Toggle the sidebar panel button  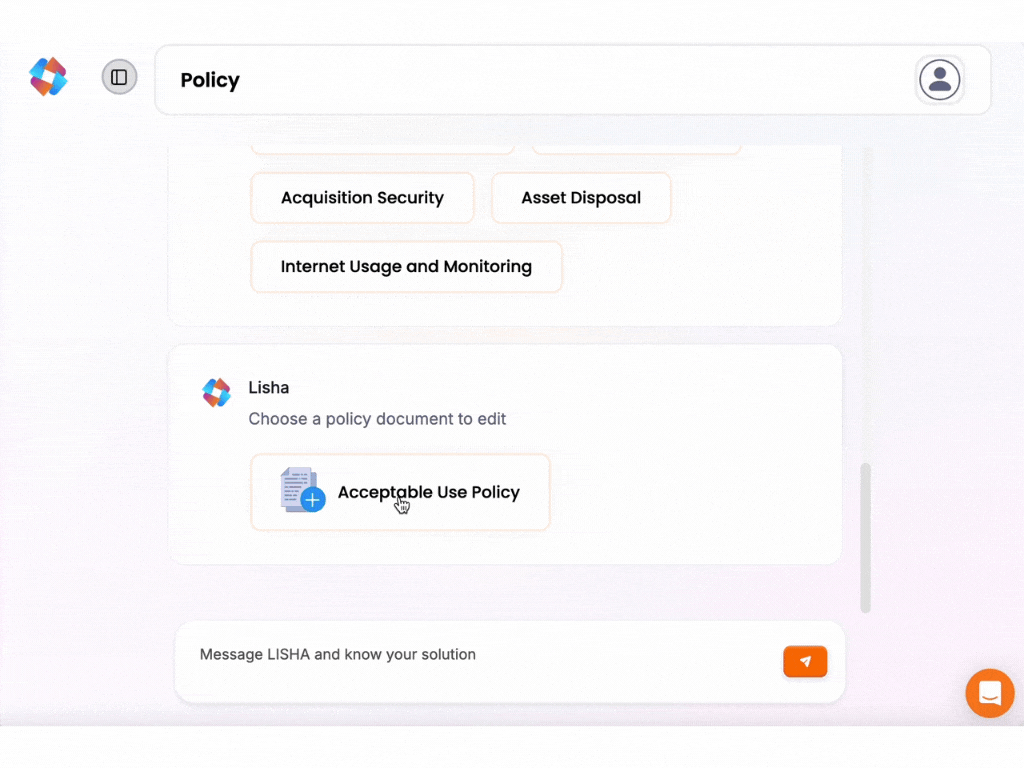[x=119, y=77]
